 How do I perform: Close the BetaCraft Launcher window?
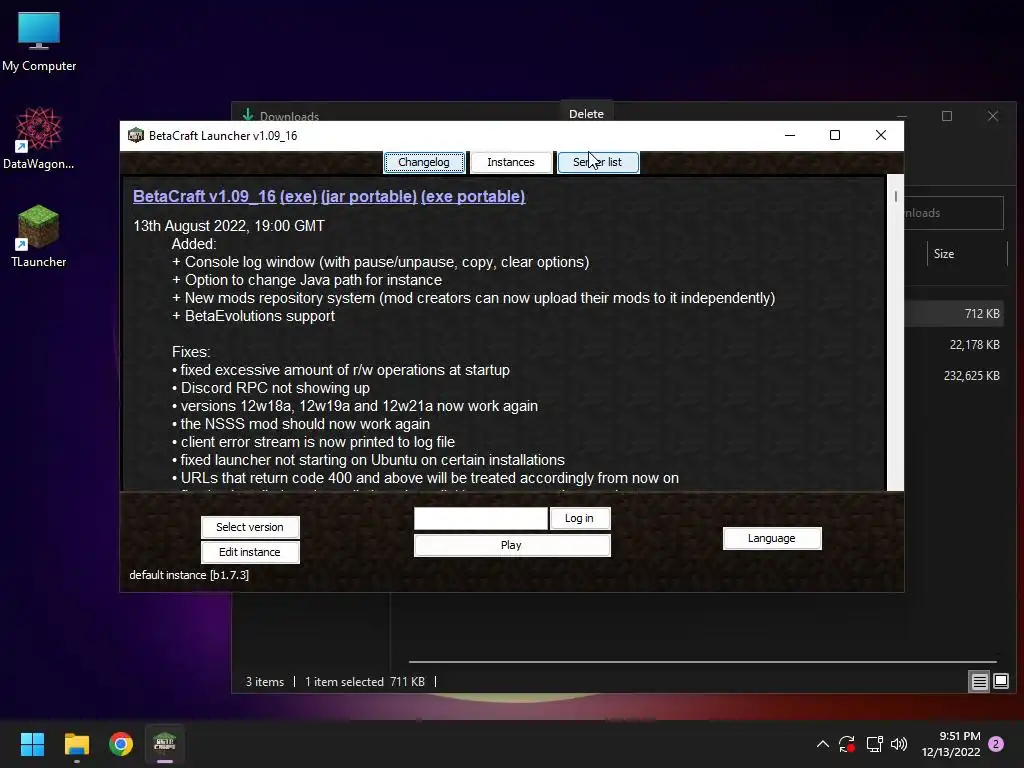tap(881, 135)
